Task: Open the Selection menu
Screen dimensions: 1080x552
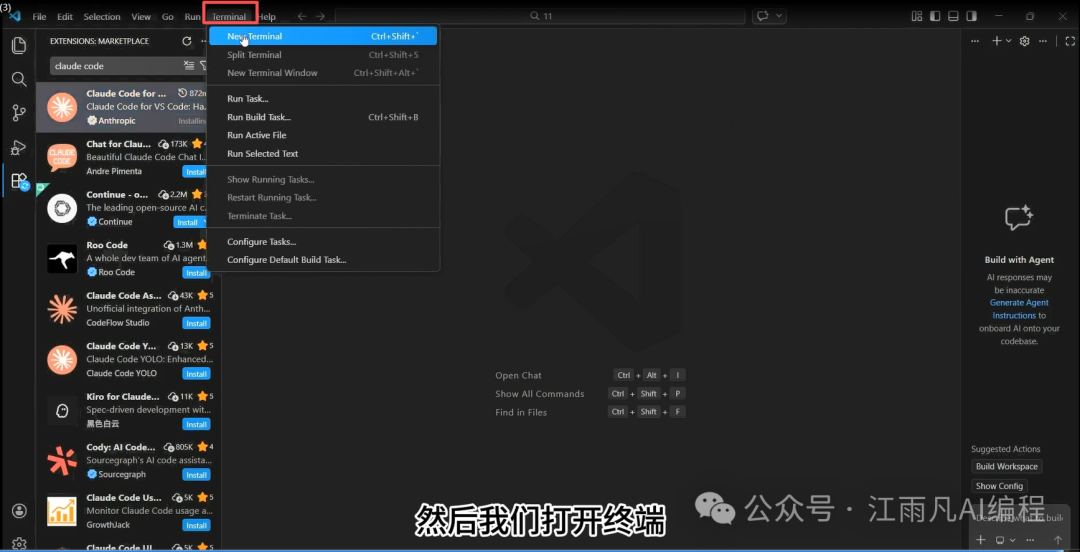Action: (x=102, y=17)
